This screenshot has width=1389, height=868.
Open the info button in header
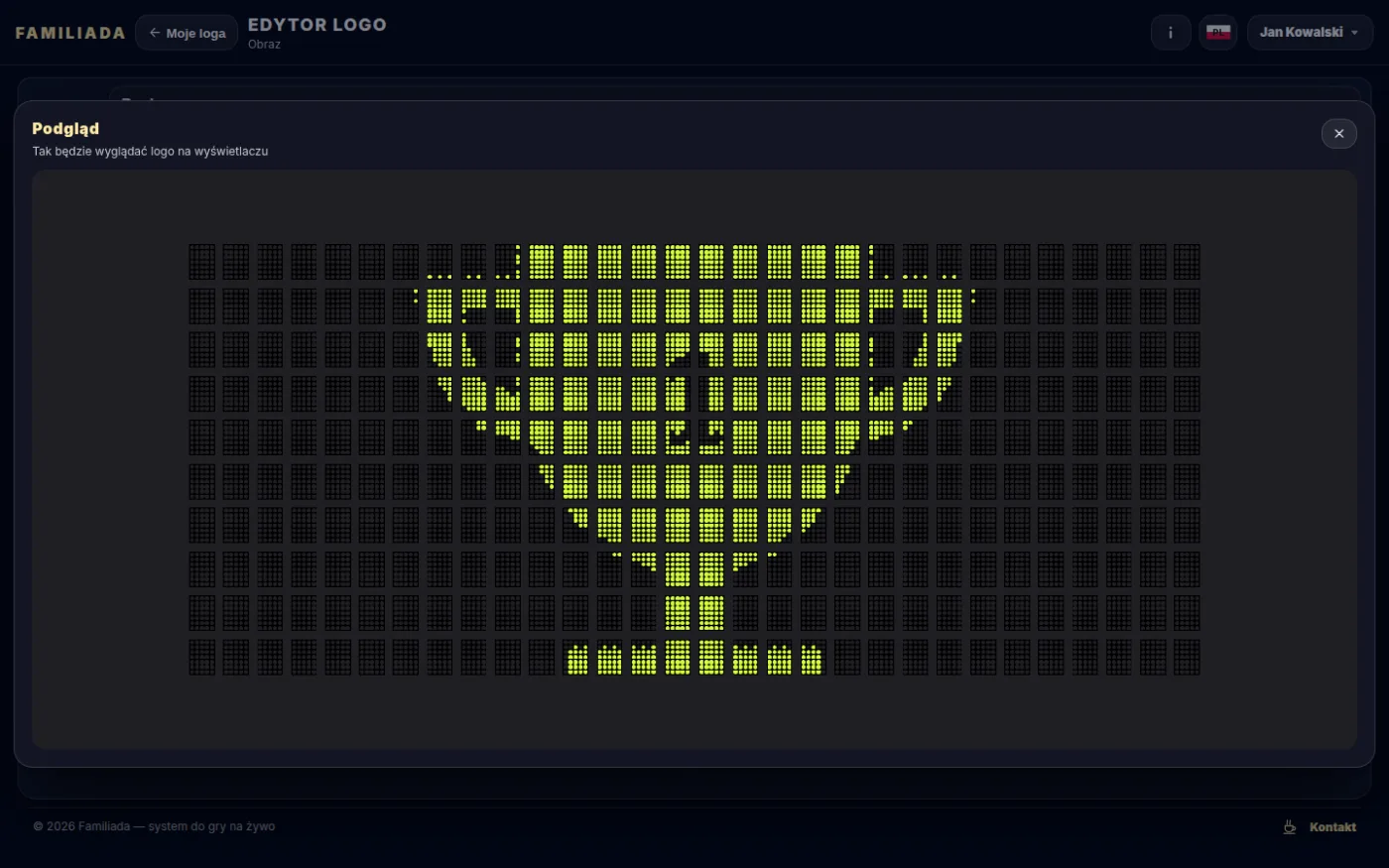[1171, 33]
